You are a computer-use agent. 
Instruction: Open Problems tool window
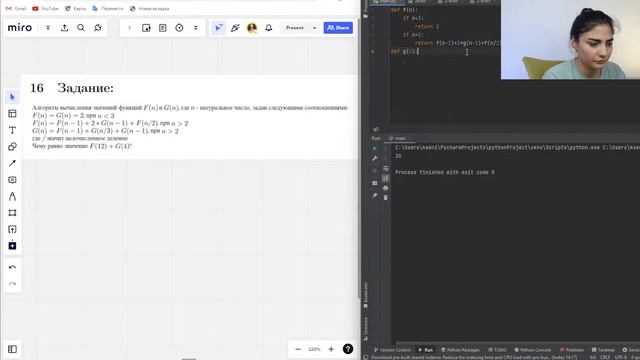pyautogui.click(x=572, y=350)
